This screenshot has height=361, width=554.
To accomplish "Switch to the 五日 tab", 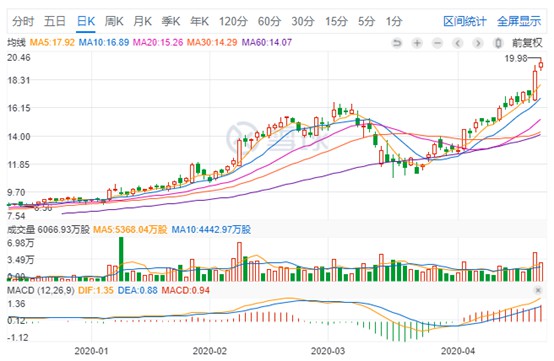I will (x=55, y=21).
